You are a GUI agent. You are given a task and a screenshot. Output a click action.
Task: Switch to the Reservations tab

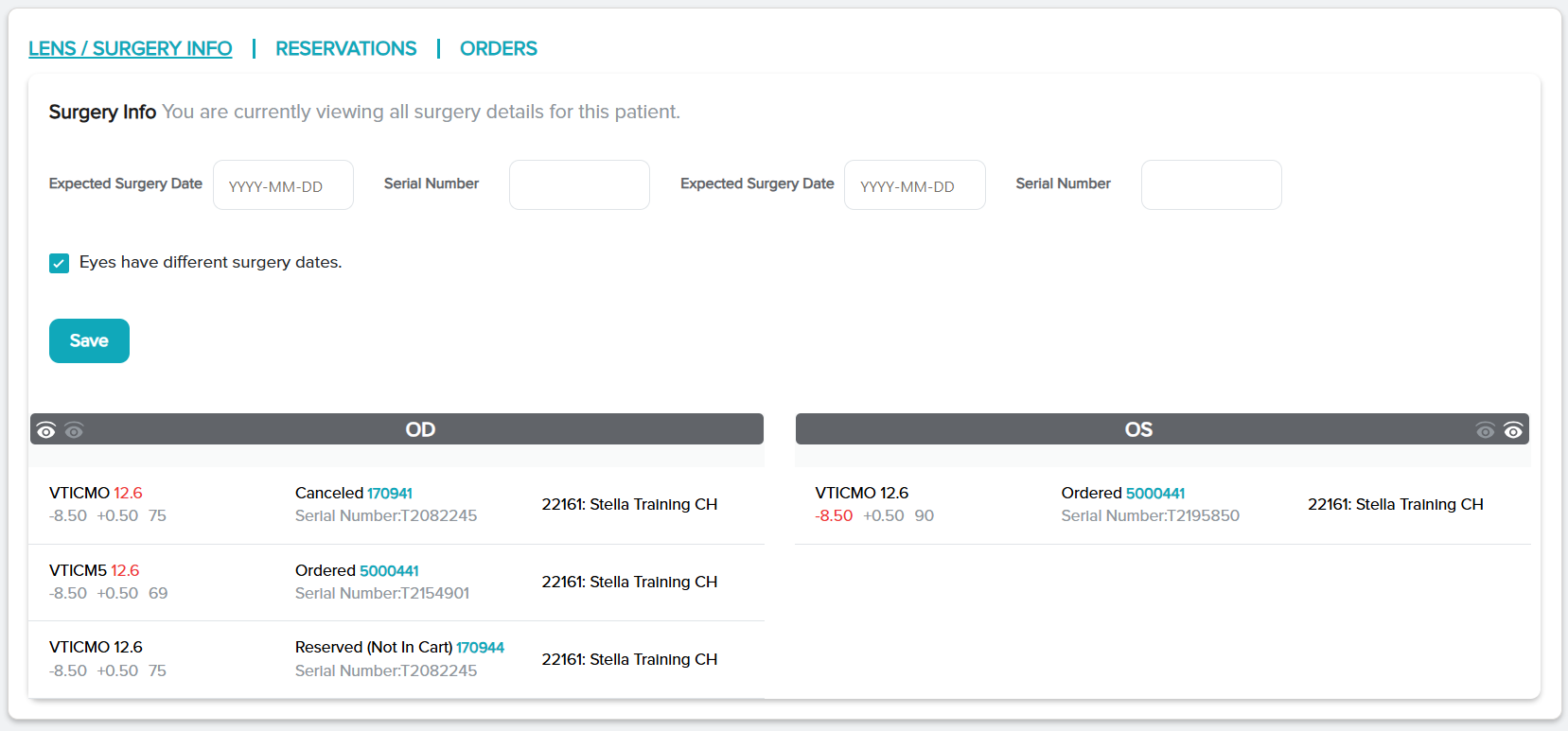point(345,48)
